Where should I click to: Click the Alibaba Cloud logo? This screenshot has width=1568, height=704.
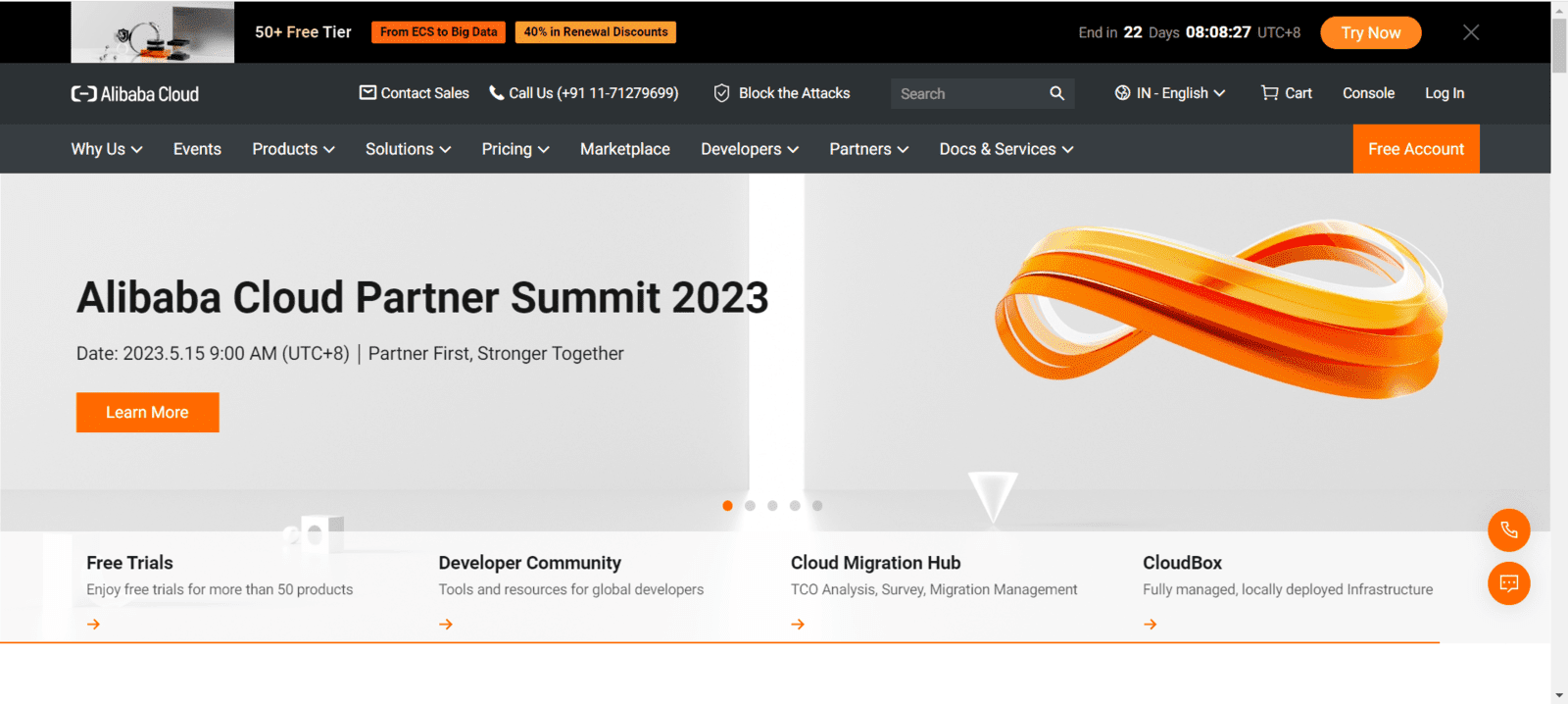[x=134, y=94]
